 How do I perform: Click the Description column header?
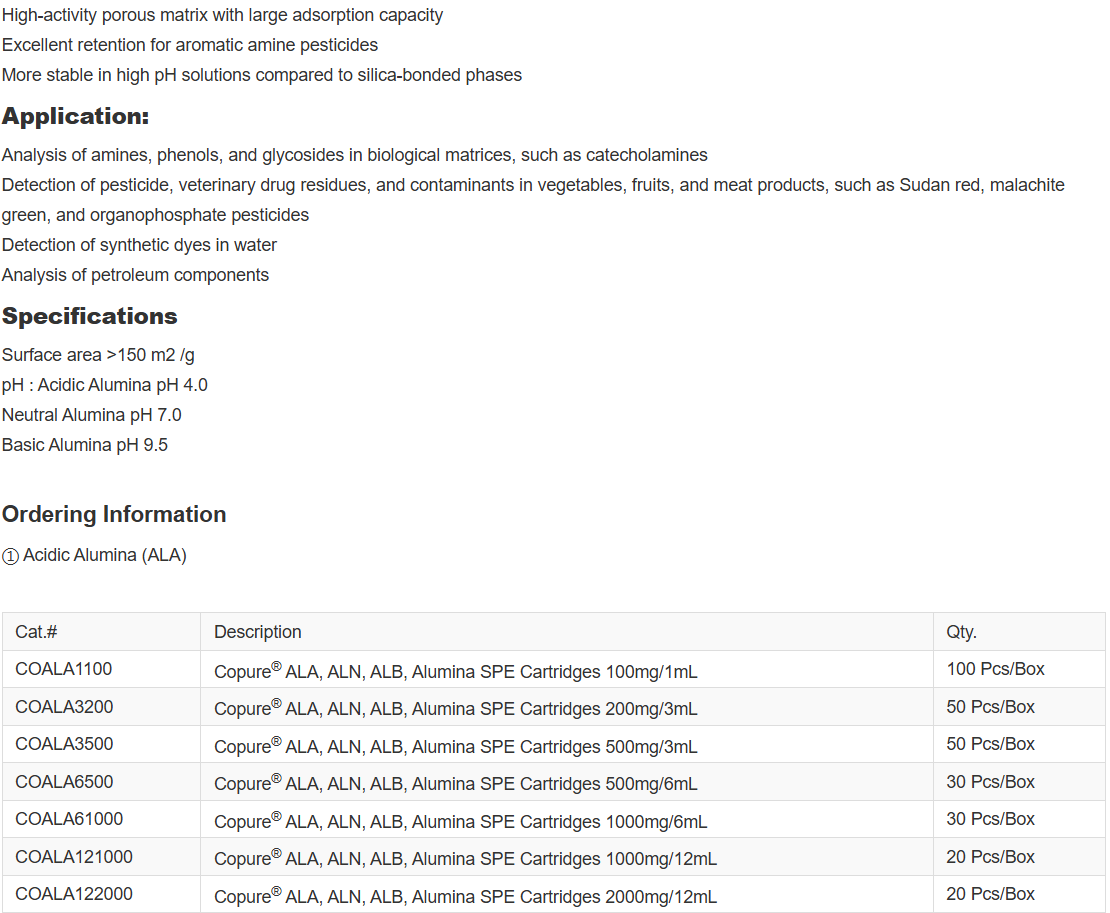[258, 632]
